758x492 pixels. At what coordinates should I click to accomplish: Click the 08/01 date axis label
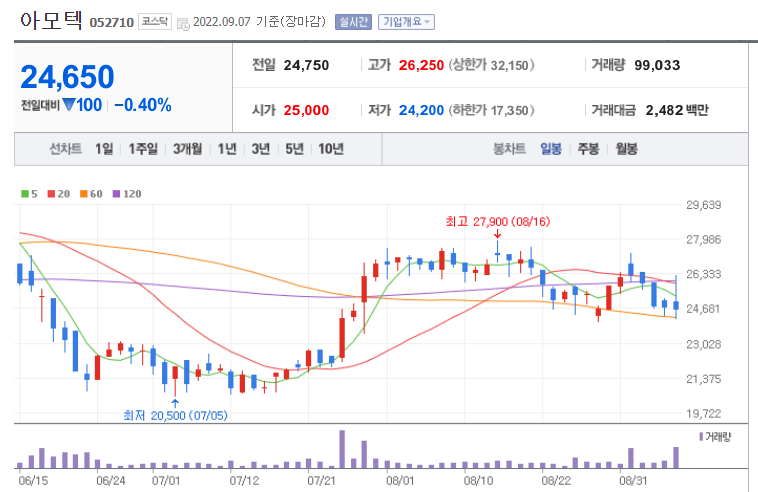coord(400,481)
